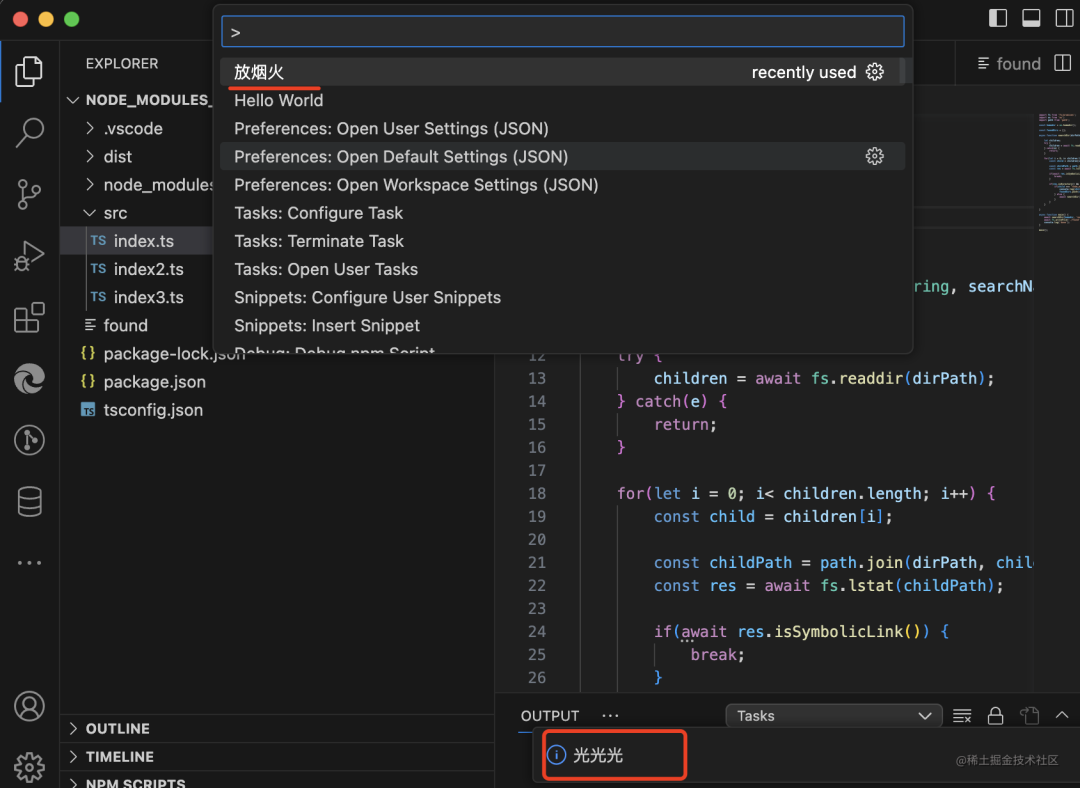Expand the NPM SCRIPTS section
This screenshot has width=1080, height=788.
coord(277,781)
